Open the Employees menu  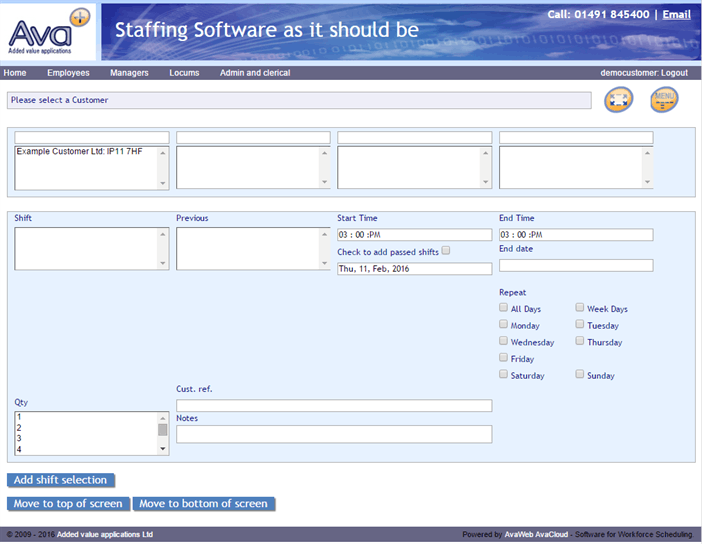[x=68, y=73]
